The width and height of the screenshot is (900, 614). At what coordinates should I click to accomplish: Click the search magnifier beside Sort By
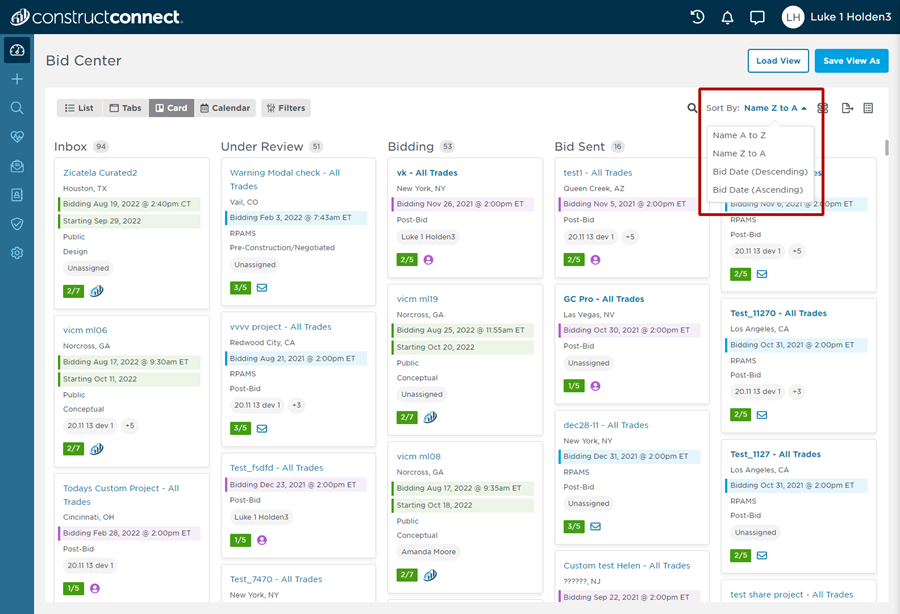[x=692, y=108]
